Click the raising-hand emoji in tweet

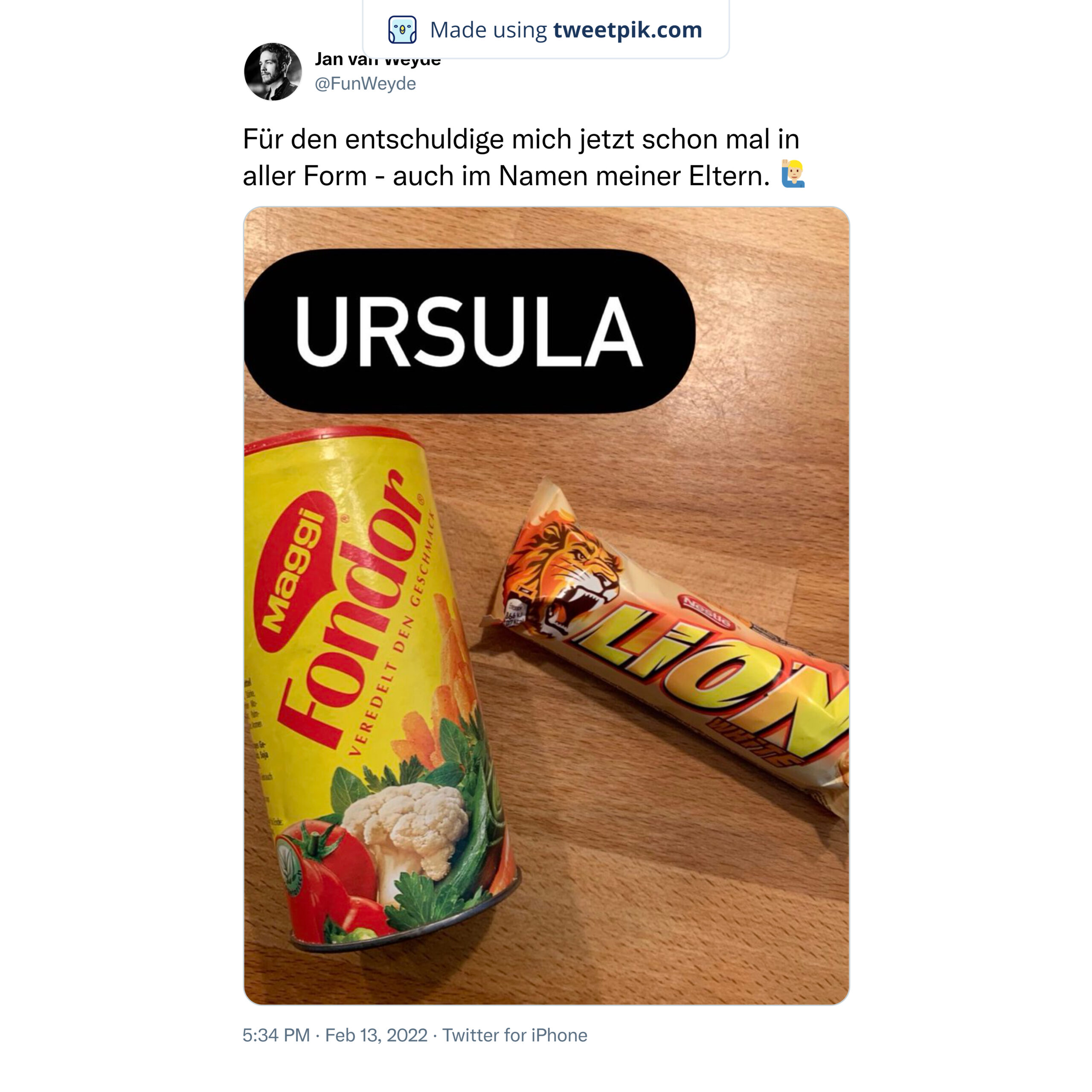coord(793,174)
